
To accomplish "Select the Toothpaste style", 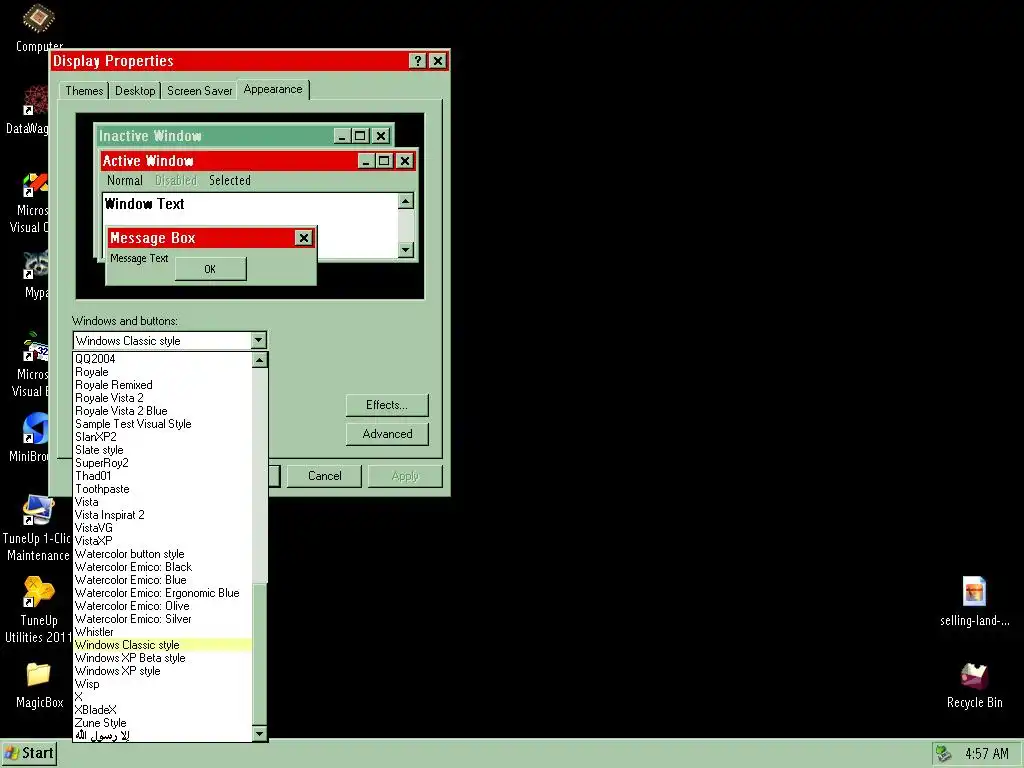I will (x=163, y=489).
